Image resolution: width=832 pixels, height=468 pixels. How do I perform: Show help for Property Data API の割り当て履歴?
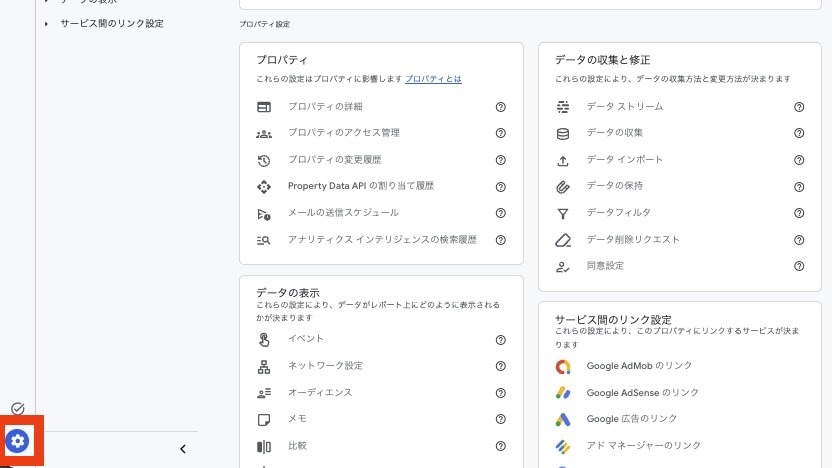click(x=500, y=187)
